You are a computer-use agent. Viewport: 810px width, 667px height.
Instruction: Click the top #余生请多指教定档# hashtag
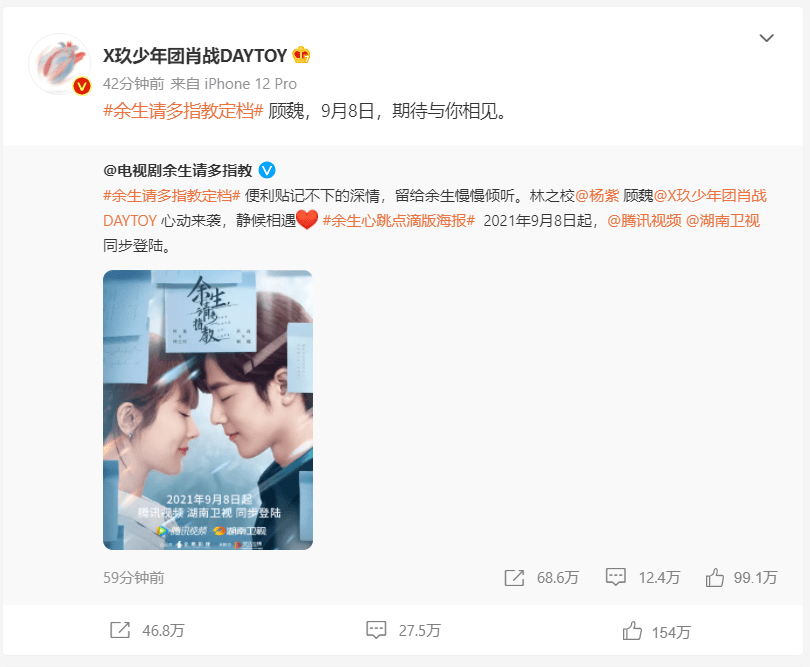pyautogui.click(x=183, y=111)
